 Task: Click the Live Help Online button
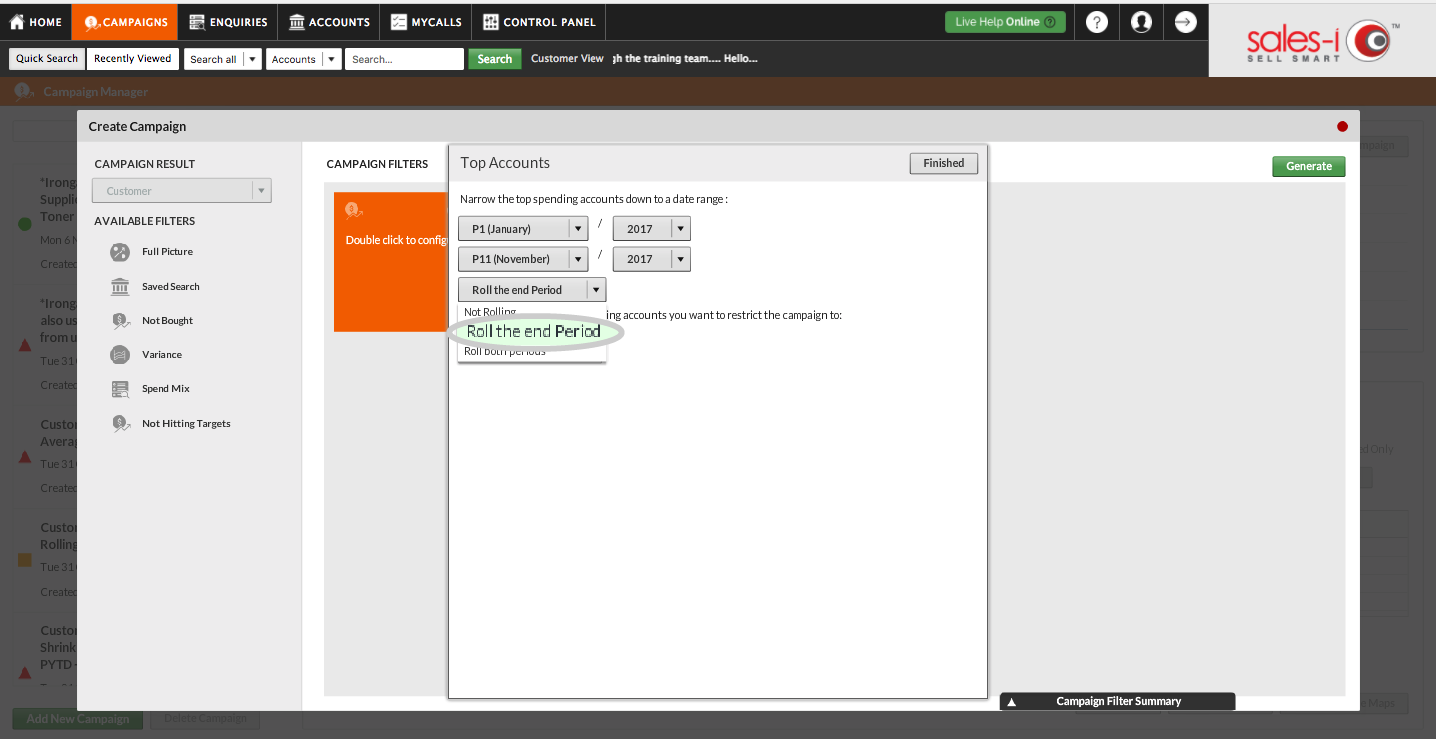point(1005,22)
